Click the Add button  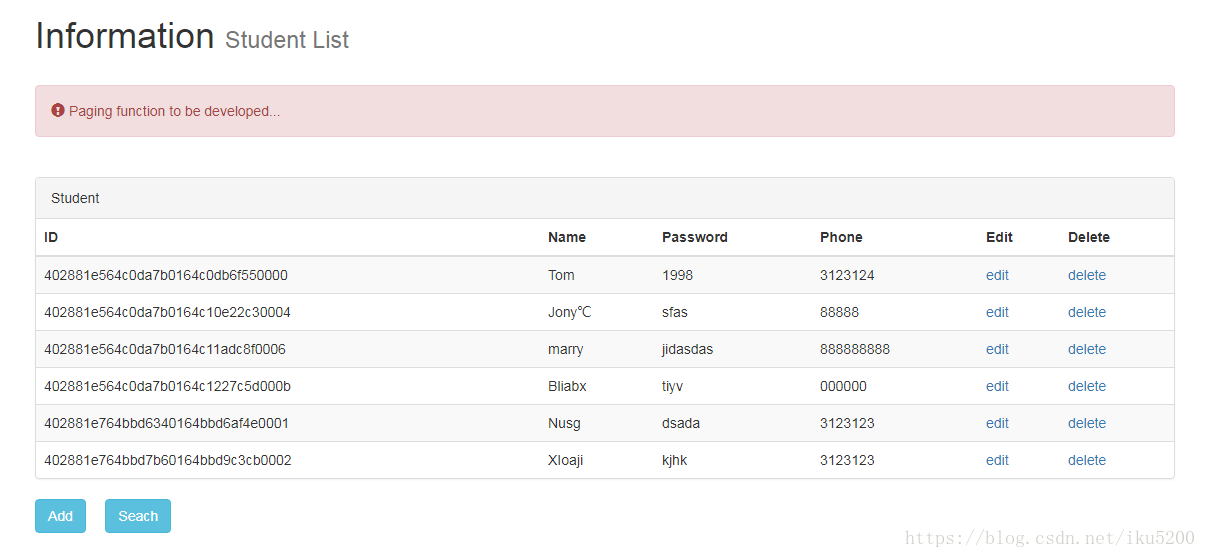point(60,516)
